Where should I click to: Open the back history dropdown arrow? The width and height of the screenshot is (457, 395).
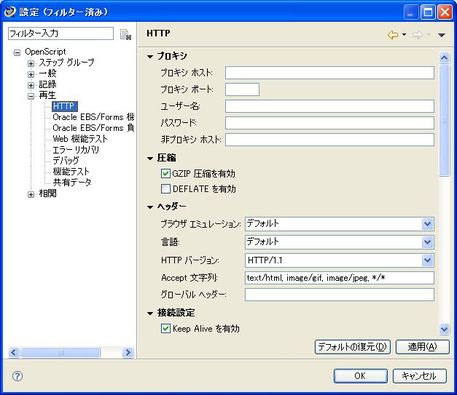click(x=404, y=34)
